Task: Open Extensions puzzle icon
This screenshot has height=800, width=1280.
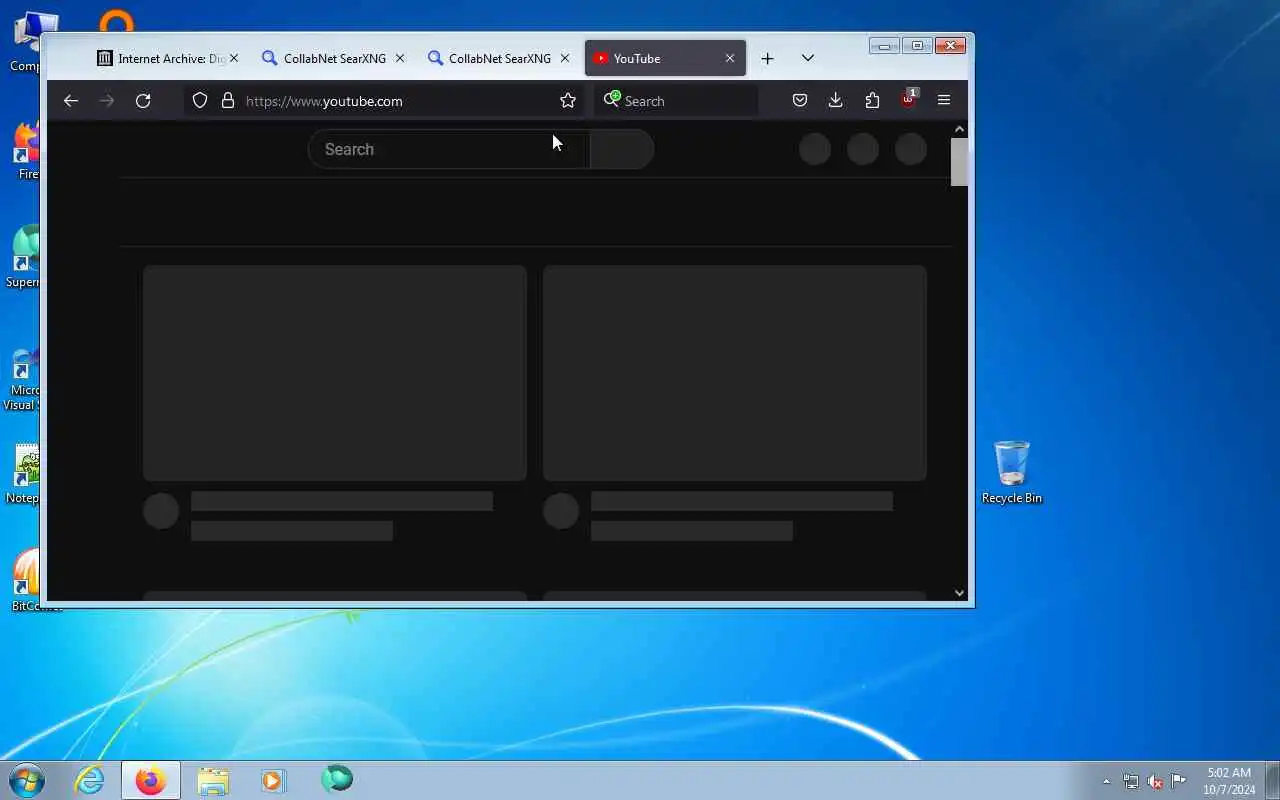Action: (x=872, y=100)
